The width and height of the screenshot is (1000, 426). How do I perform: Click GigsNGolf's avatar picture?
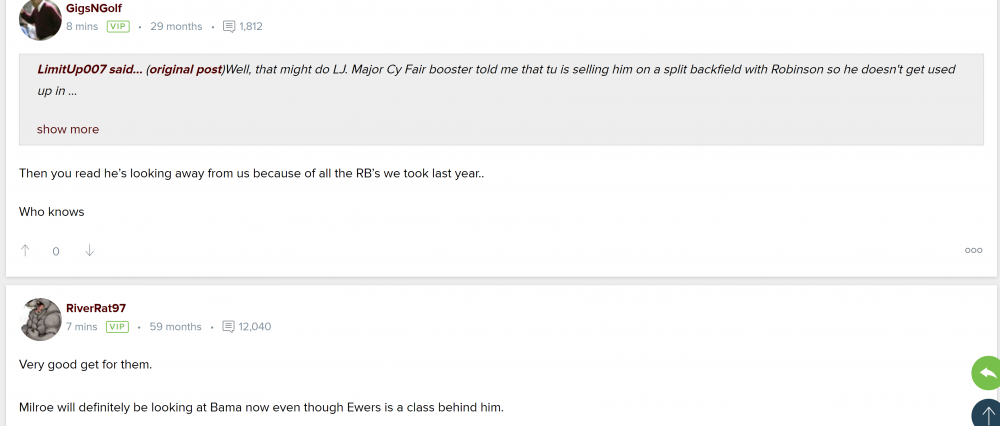click(40, 19)
